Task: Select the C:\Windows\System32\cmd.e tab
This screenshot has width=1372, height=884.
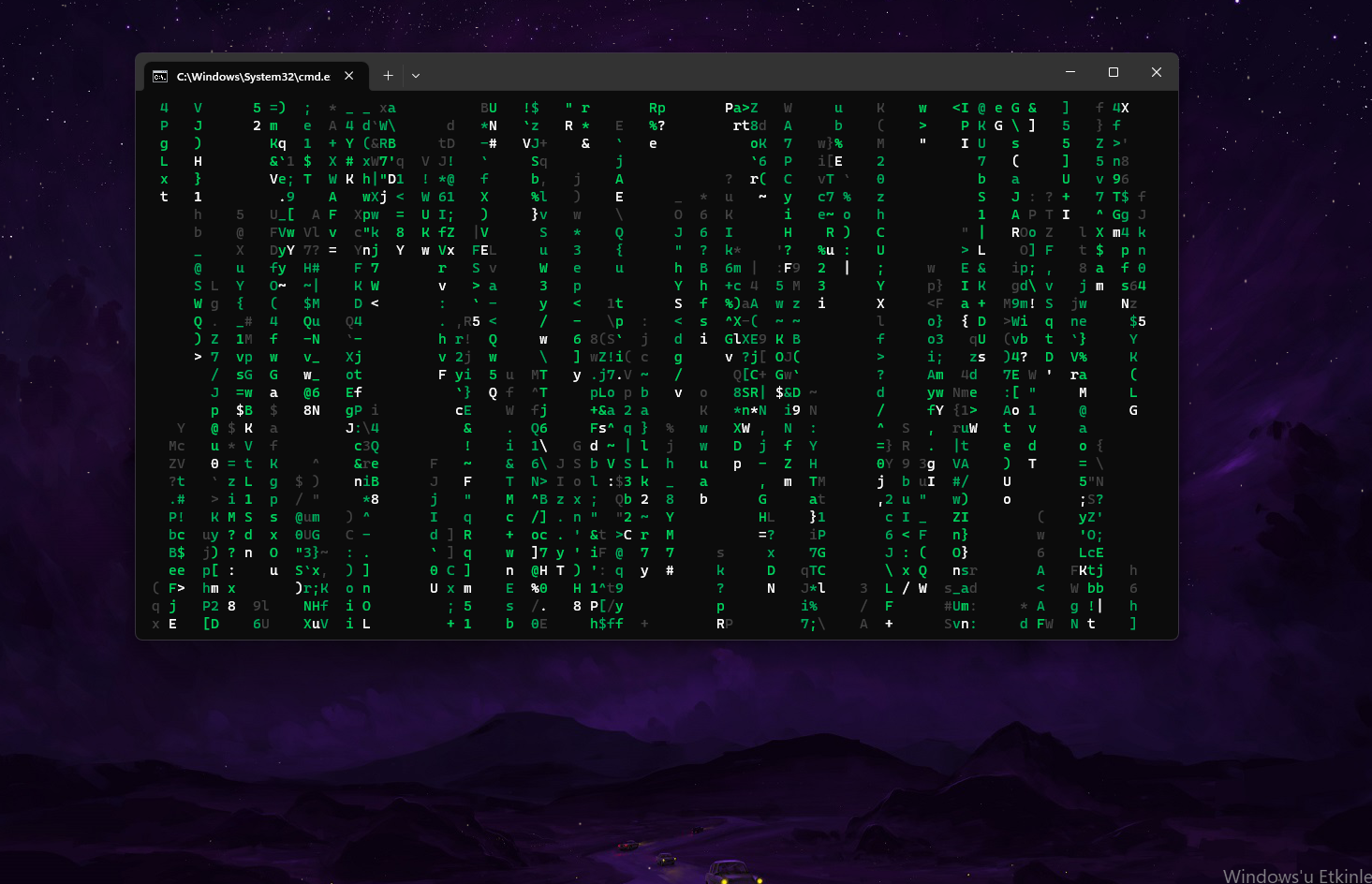Action: click(x=253, y=76)
